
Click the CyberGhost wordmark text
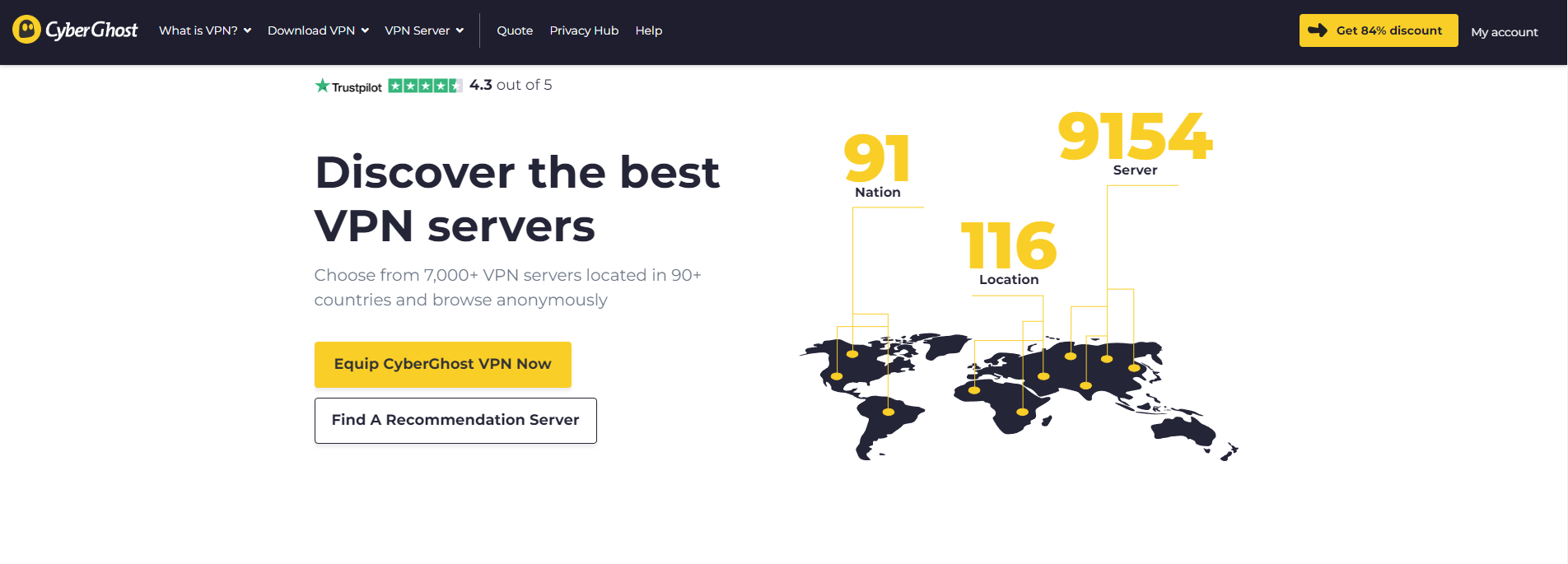[x=91, y=30]
